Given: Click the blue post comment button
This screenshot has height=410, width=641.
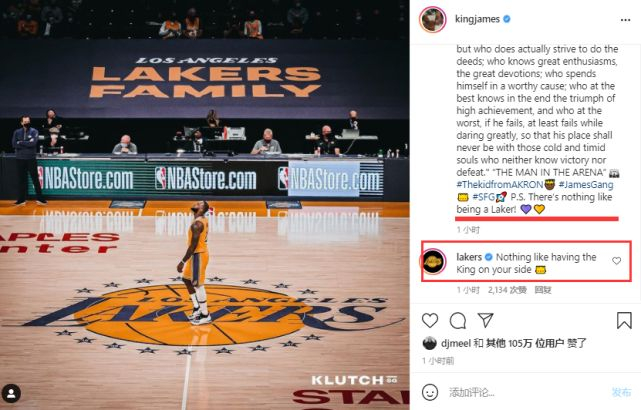Looking at the screenshot, I should tap(621, 392).
